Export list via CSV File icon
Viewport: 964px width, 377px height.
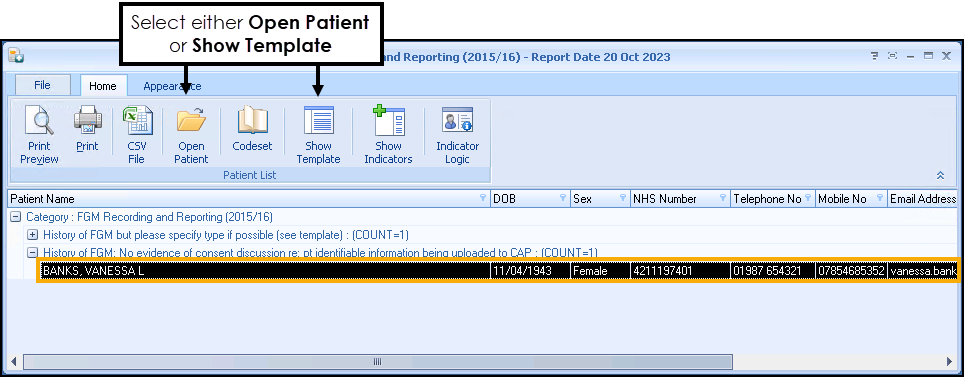click(136, 121)
